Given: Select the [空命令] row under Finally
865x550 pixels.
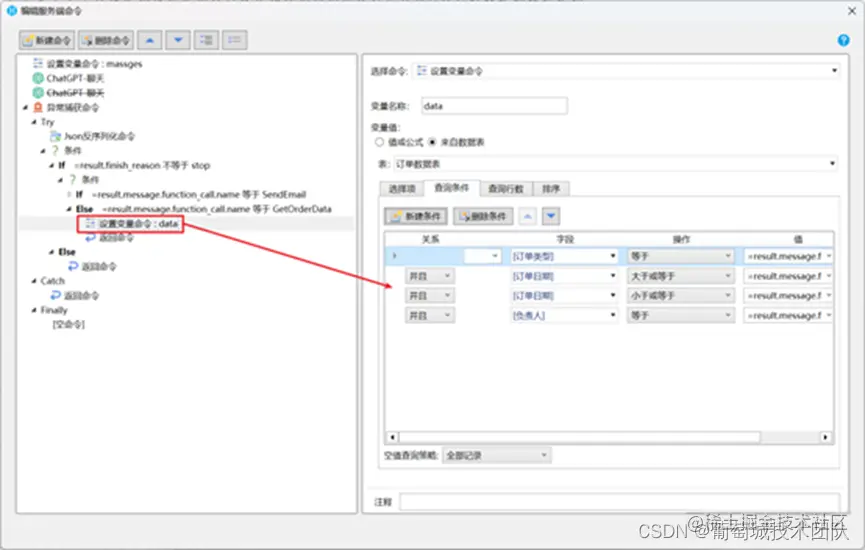Looking at the screenshot, I should tap(68, 324).
